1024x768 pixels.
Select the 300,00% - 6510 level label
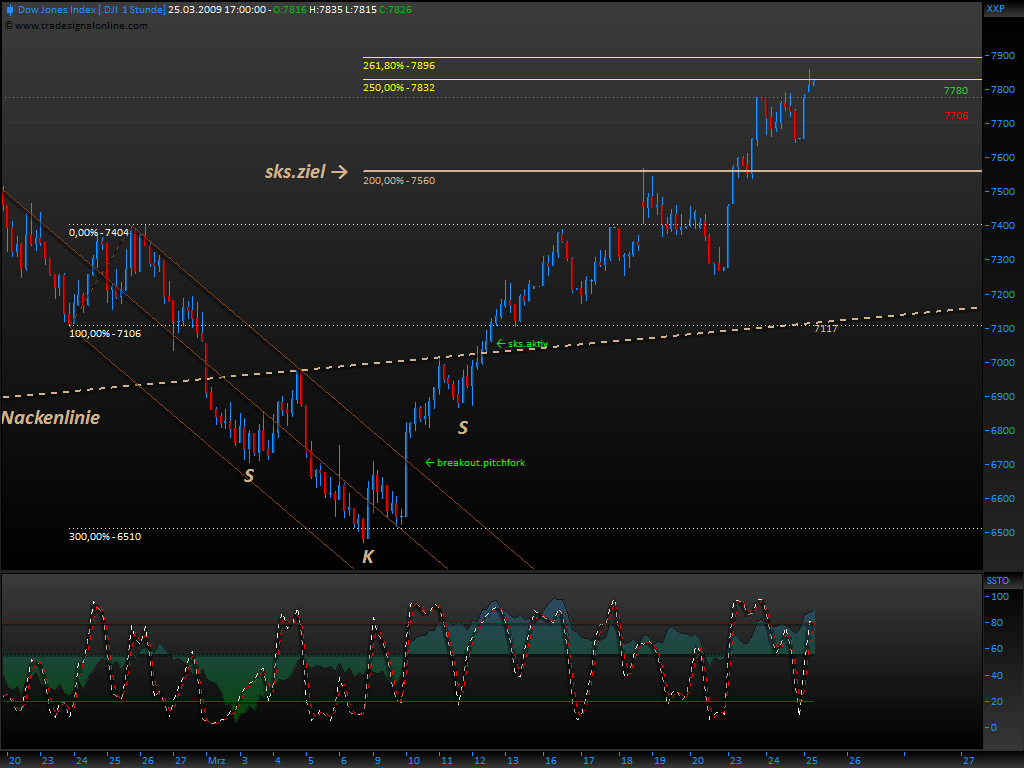[105, 537]
